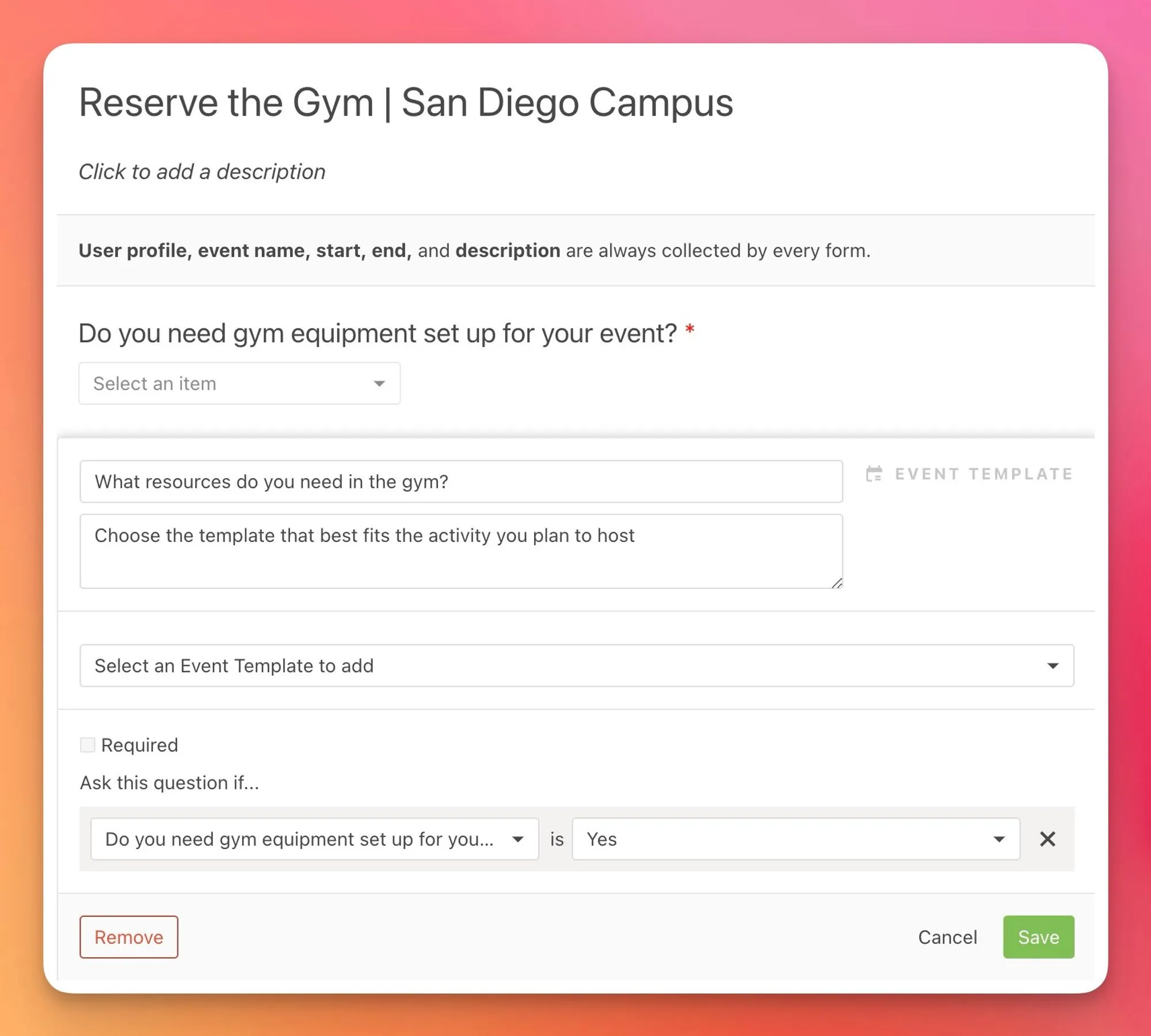Image resolution: width=1151 pixels, height=1036 pixels.
Task: Toggle the Required checkbox
Action: tap(87, 745)
